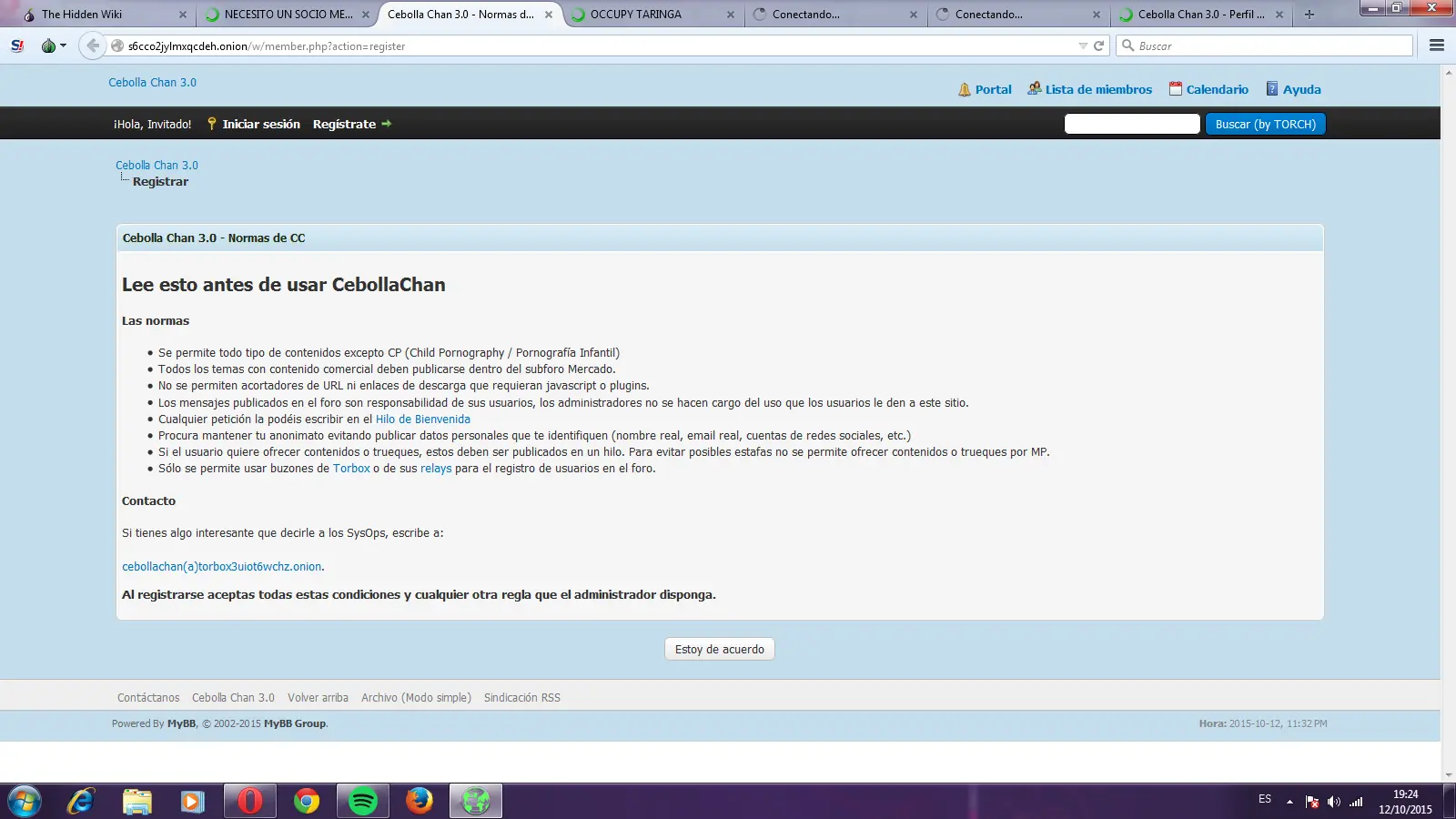Open the Torbox link
The width and height of the screenshot is (1456, 819).
point(351,469)
